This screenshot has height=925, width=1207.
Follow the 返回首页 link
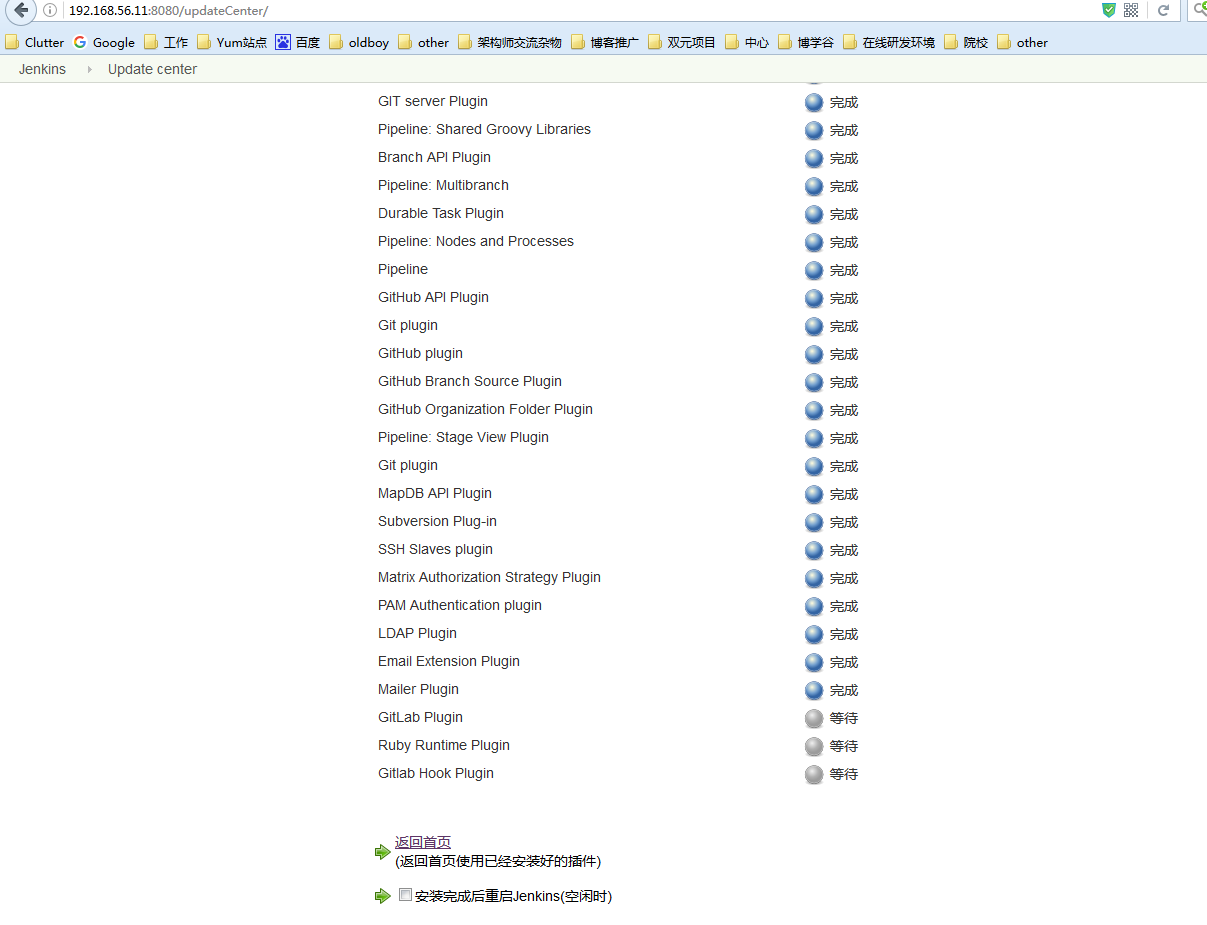[423, 842]
